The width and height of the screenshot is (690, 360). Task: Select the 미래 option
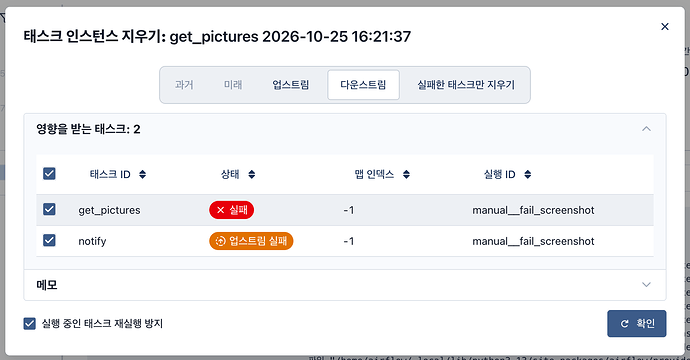233,84
